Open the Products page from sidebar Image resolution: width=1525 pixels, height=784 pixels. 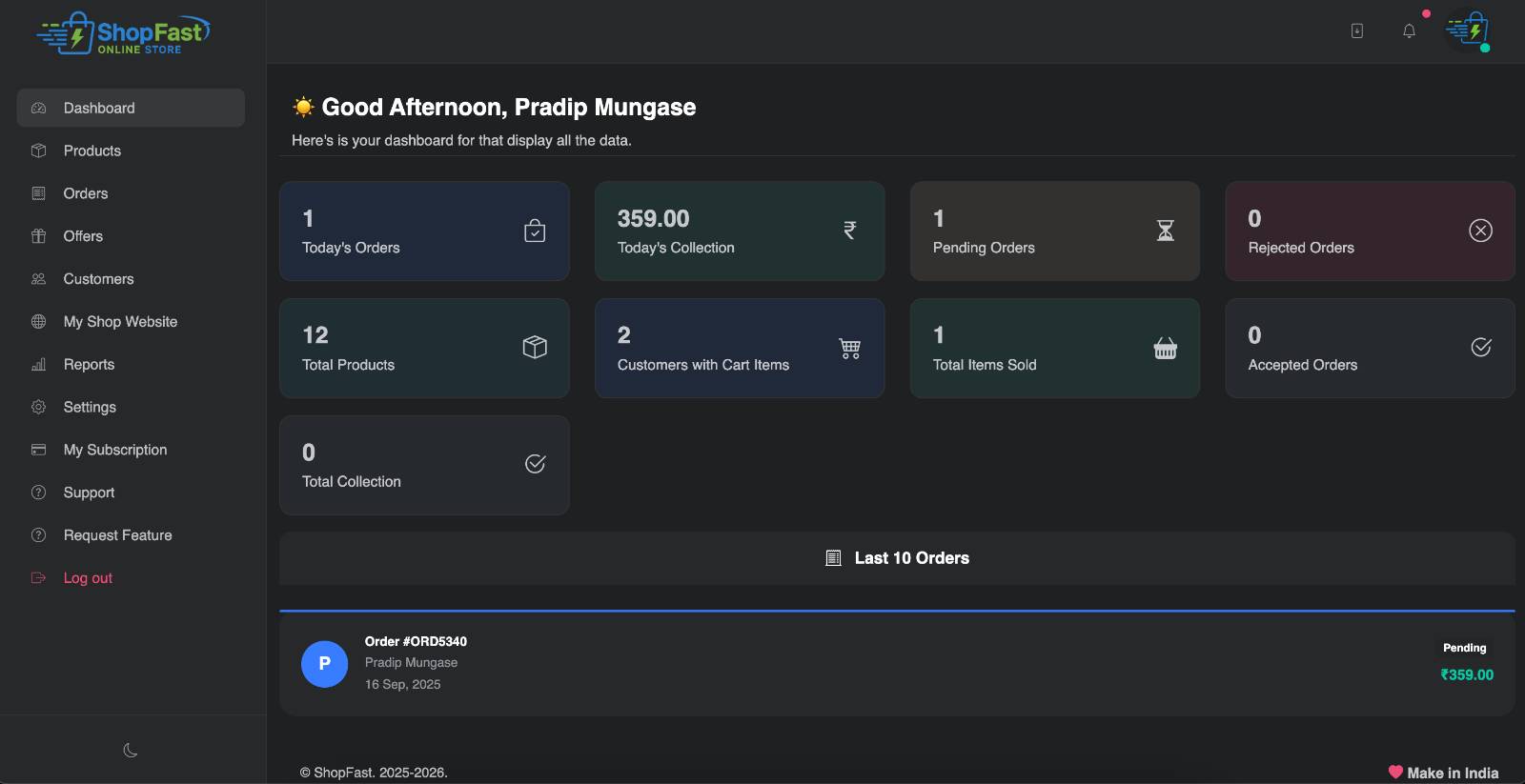tap(92, 151)
